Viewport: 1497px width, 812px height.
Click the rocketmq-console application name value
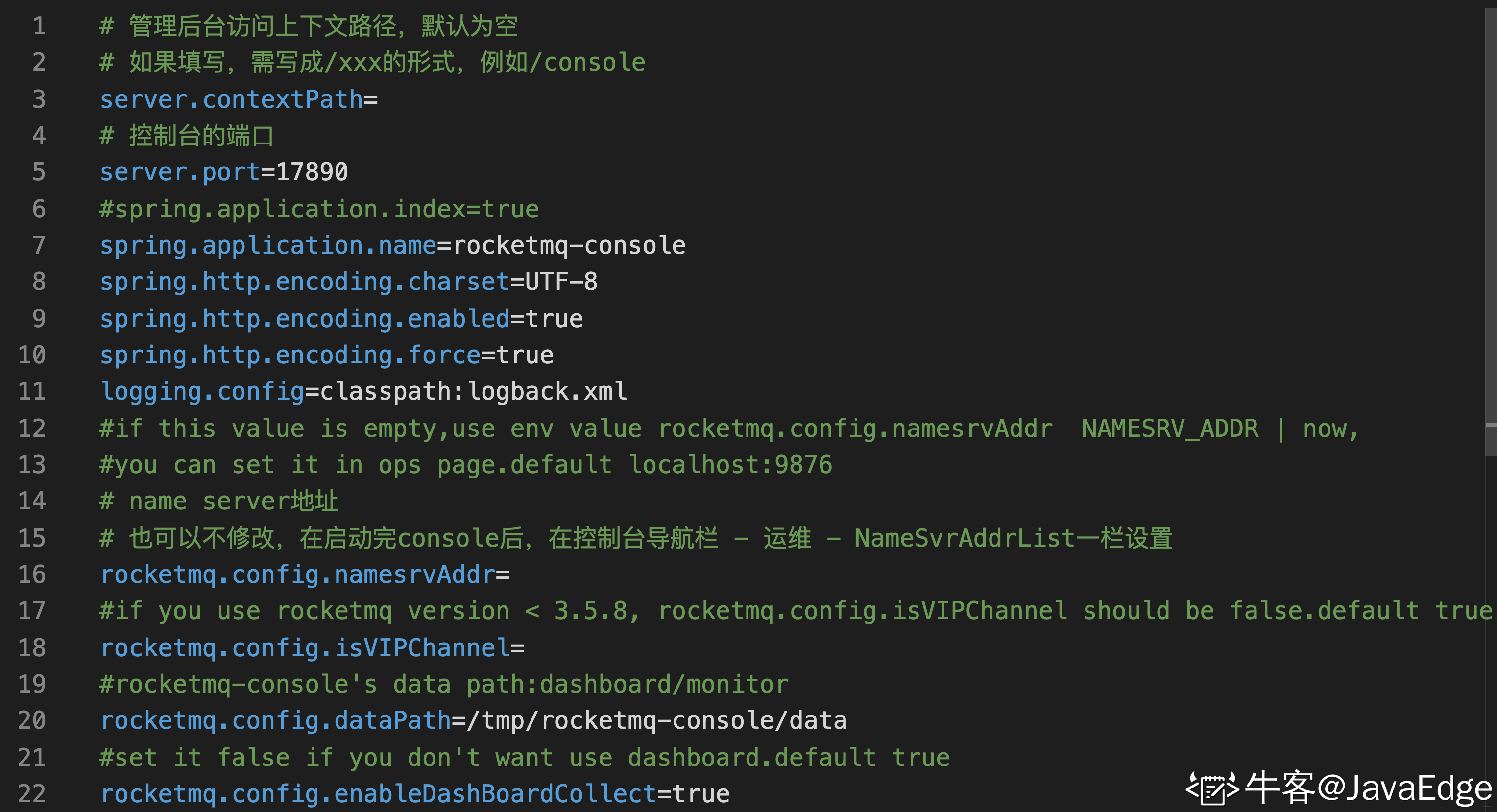point(569,246)
